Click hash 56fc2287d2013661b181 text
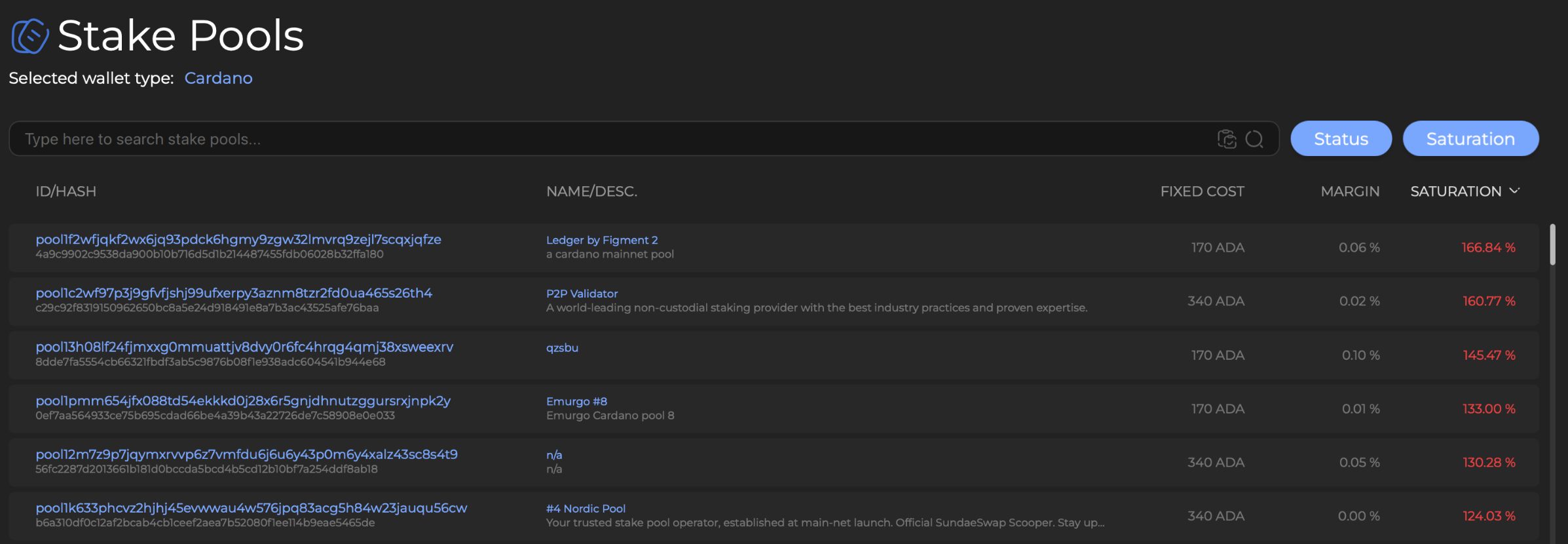The height and width of the screenshot is (544, 1568). [206, 469]
